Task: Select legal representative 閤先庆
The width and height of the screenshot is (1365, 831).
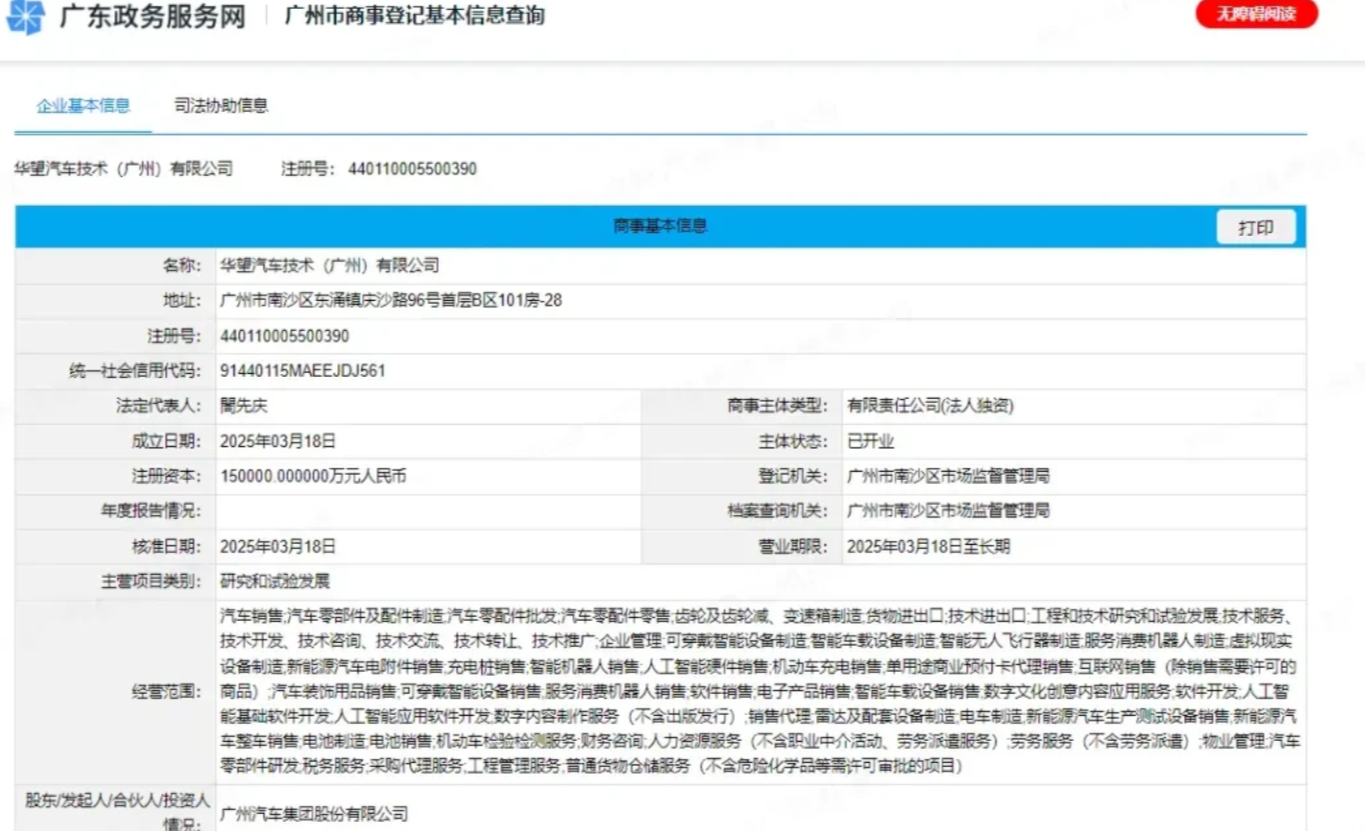Action: pyautogui.click(x=244, y=406)
